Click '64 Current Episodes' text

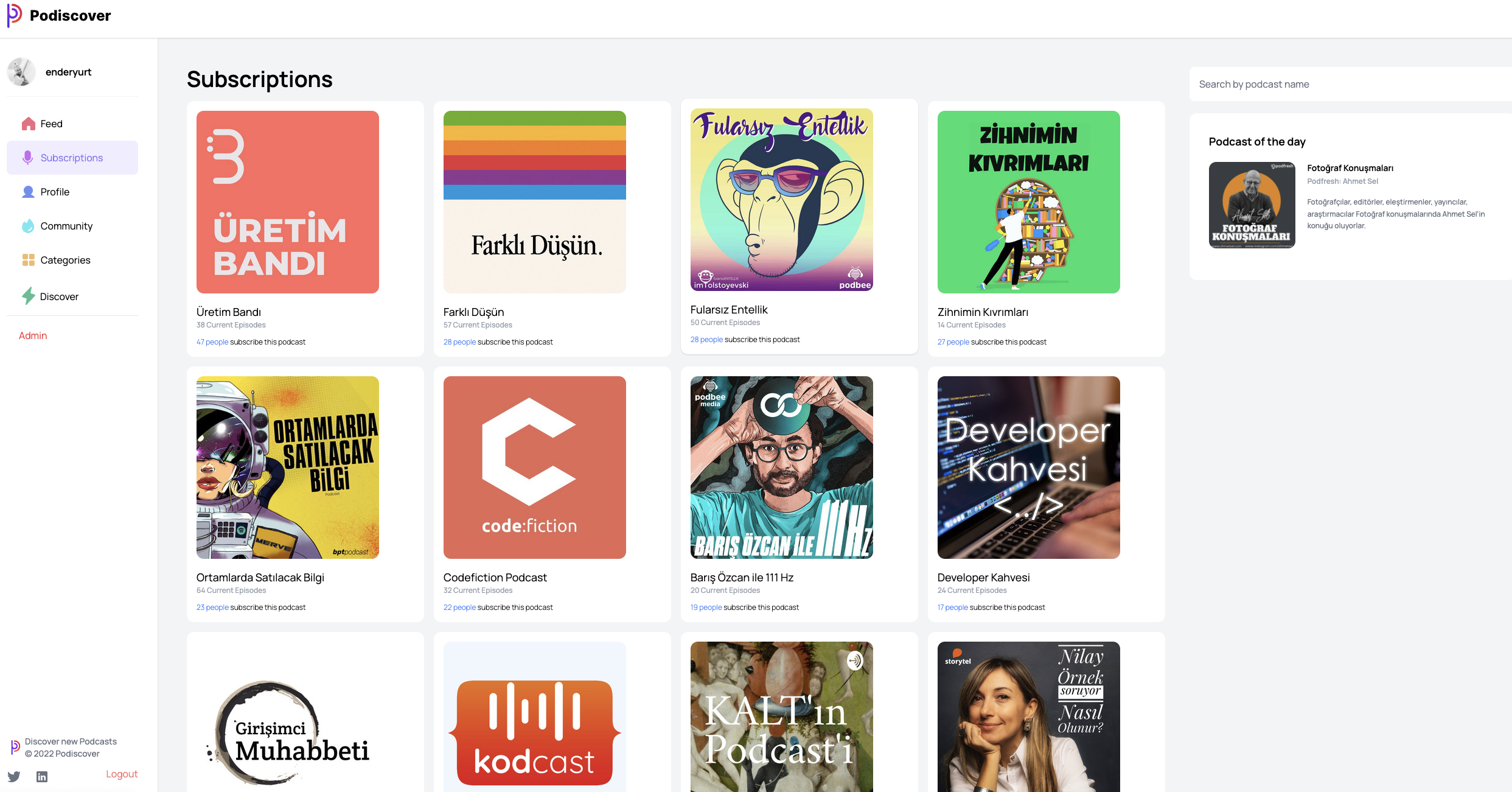tap(231, 590)
